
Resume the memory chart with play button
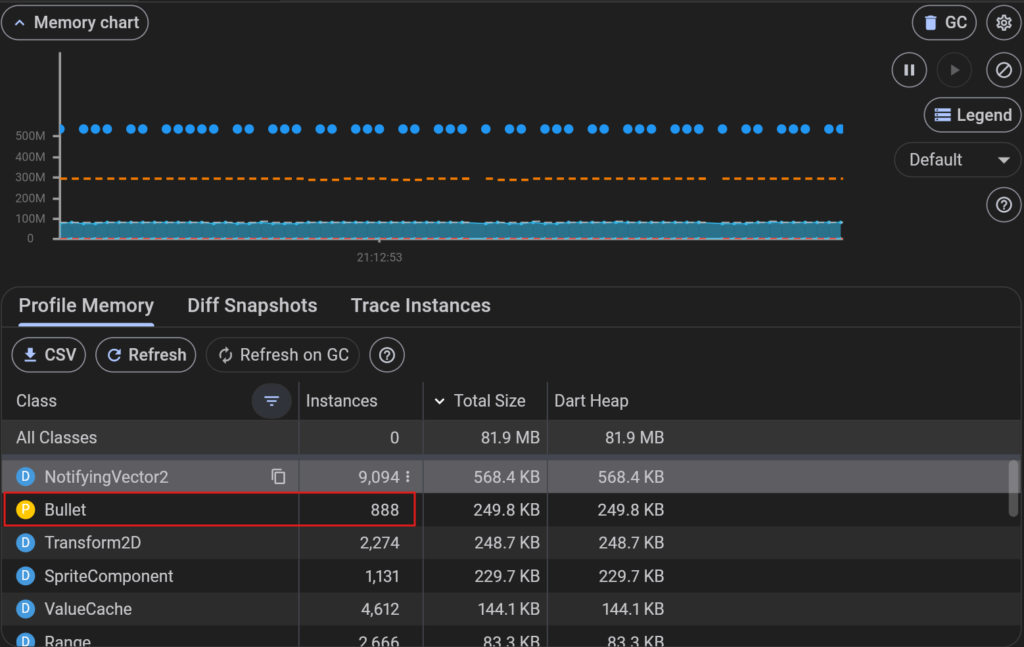click(955, 70)
